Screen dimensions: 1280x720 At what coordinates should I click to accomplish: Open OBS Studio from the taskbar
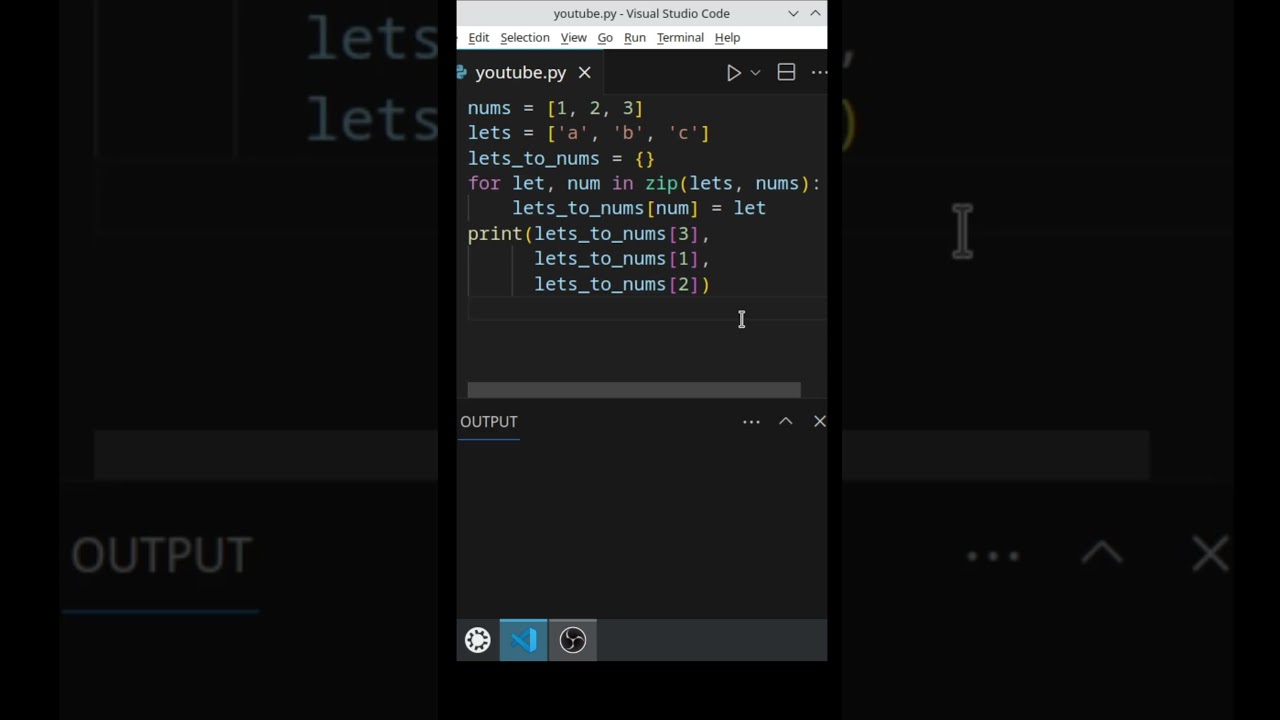tap(573, 640)
